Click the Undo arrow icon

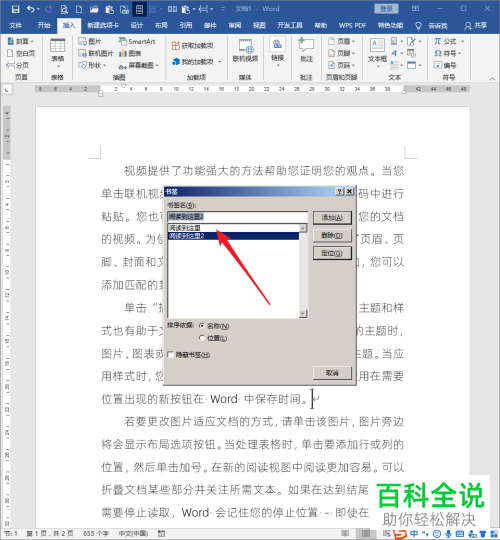31,9
